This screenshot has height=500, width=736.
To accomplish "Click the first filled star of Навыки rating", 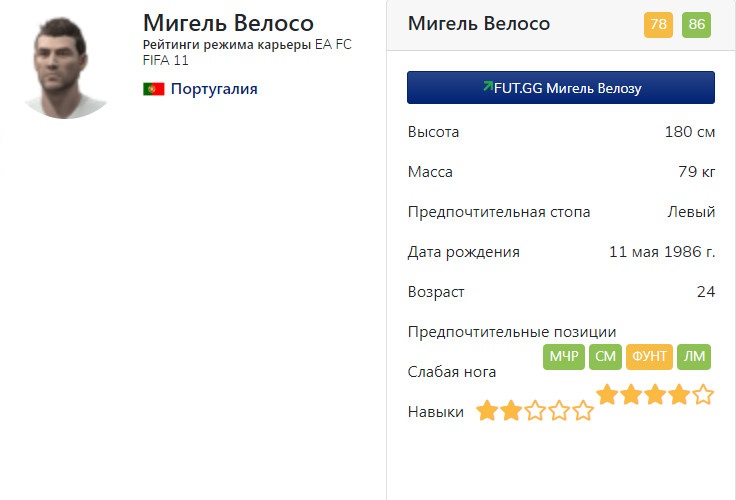I will [x=487, y=411].
